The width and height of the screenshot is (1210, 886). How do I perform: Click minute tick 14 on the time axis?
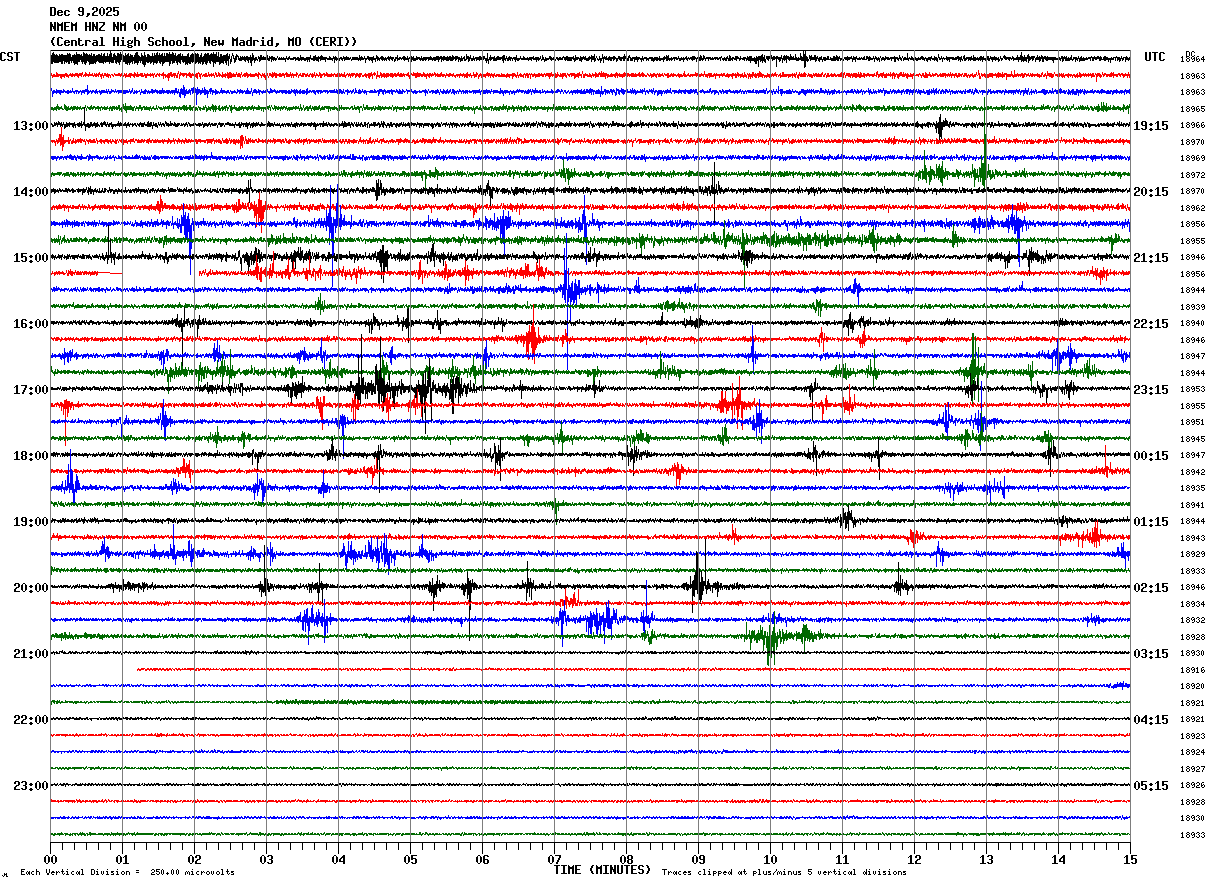click(1058, 859)
